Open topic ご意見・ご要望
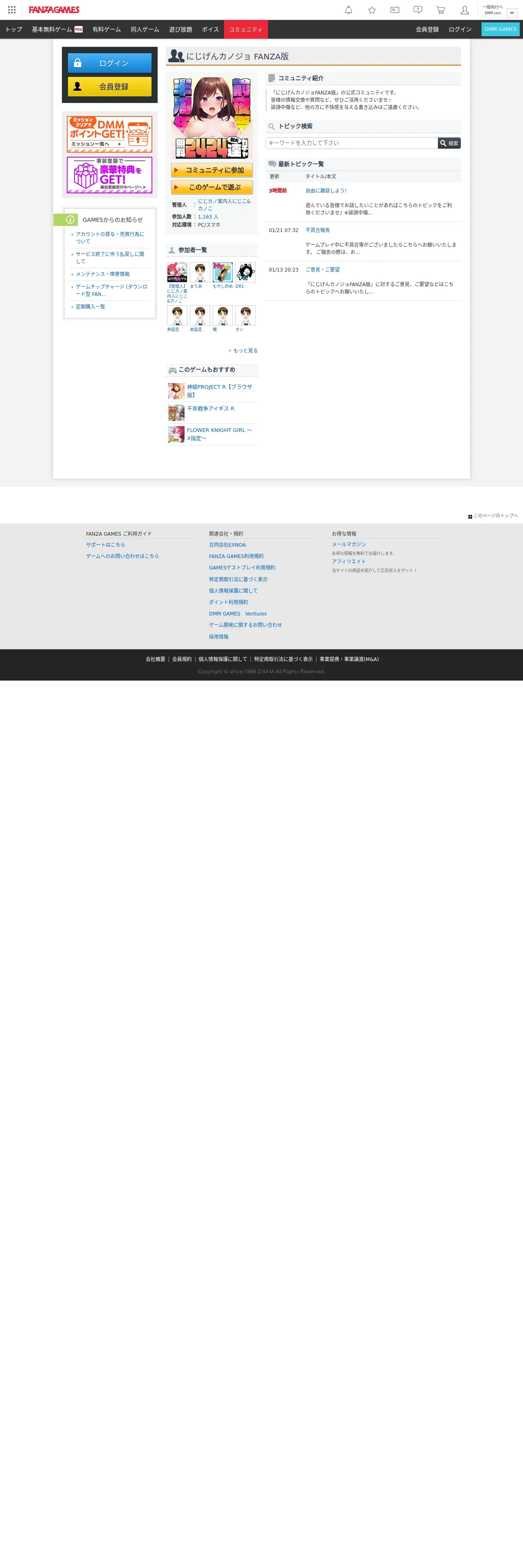Screen dimensions: 523x1568 point(323,269)
